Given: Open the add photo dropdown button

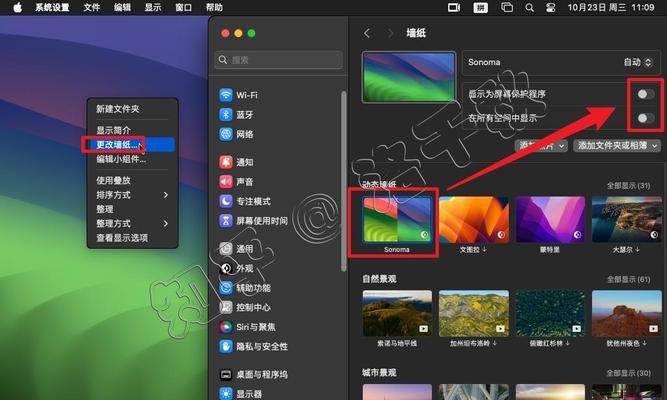Looking at the screenshot, I should click(x=541, y=146).
